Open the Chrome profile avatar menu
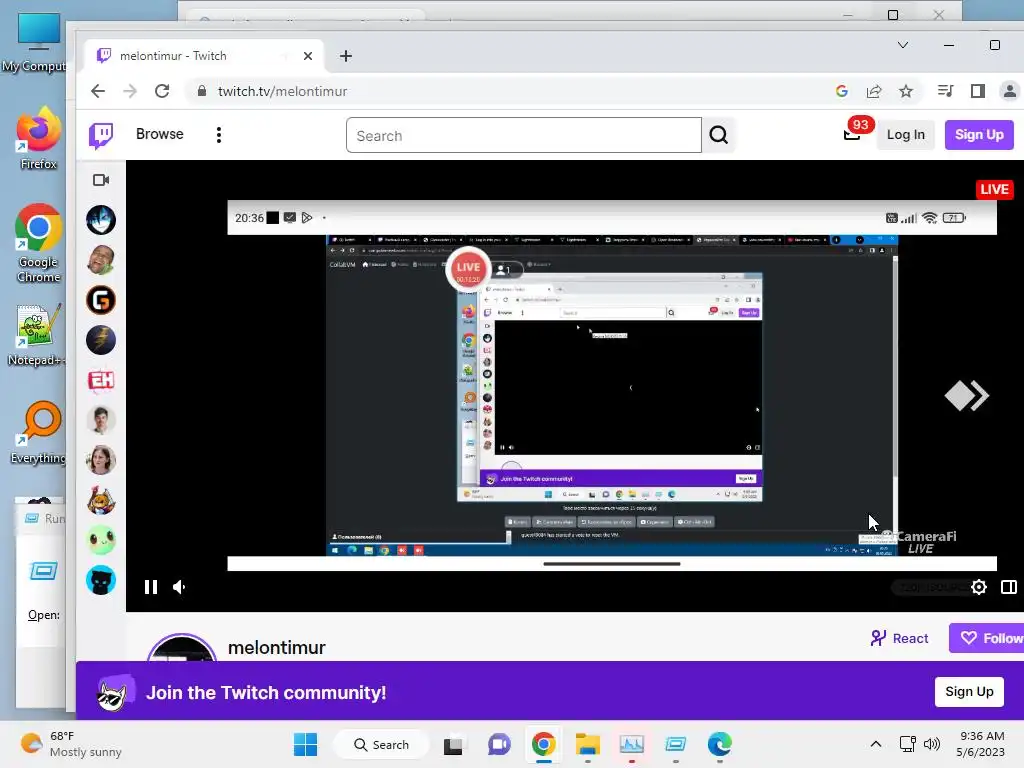This screenshot has height=768, width=1024. pyautogui.click(x=1010, y=91)
